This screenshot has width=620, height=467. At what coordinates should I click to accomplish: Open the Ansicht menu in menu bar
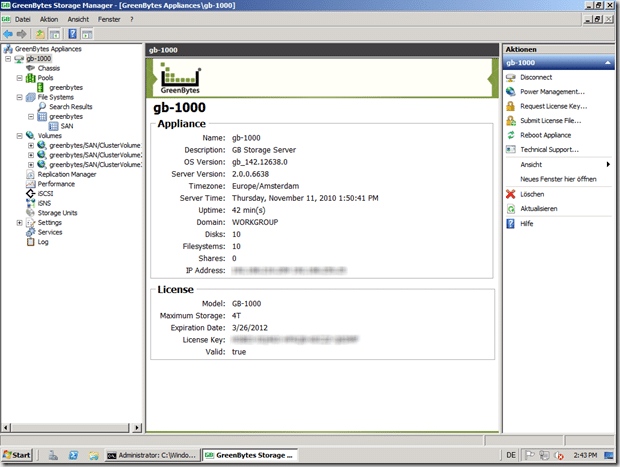pos(78,19)
